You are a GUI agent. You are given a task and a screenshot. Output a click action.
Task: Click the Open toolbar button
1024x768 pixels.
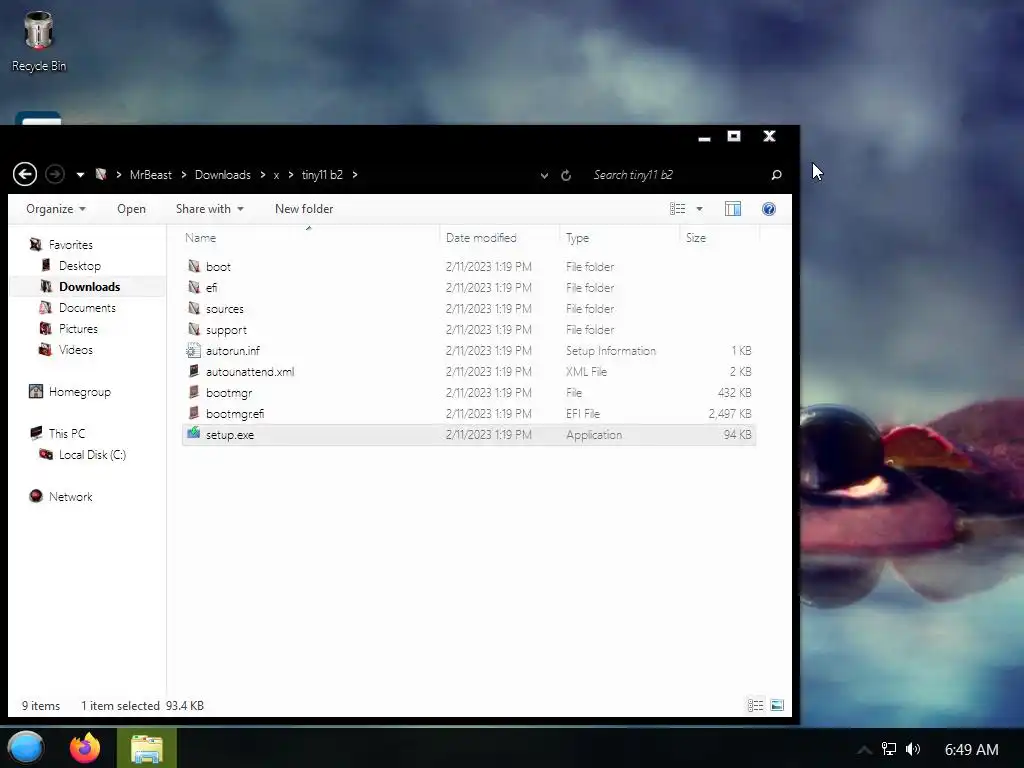pyautogui.click(x=131, y=209)
